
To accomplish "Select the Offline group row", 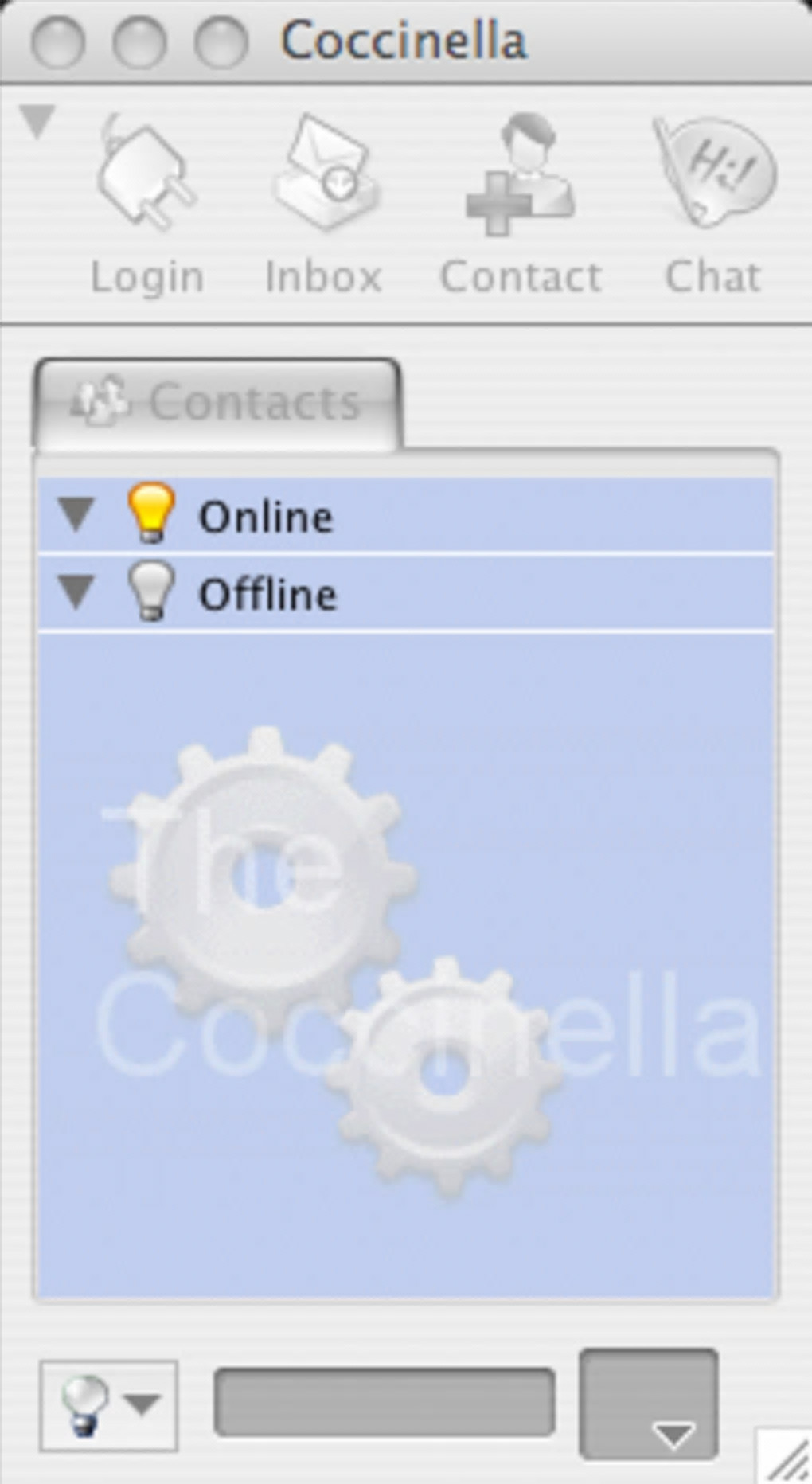I will point(405,592).
